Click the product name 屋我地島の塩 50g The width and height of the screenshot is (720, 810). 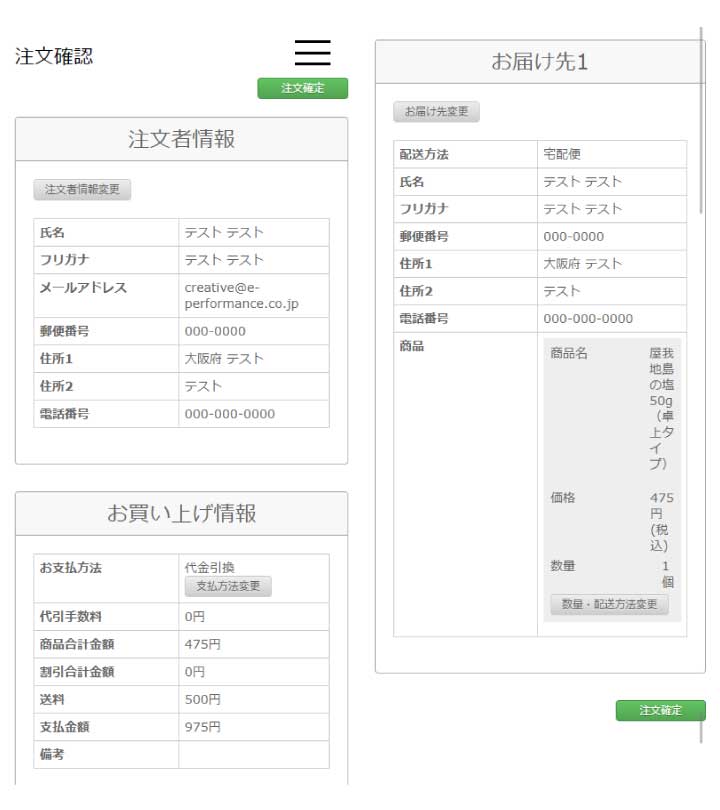pos(661,408)
